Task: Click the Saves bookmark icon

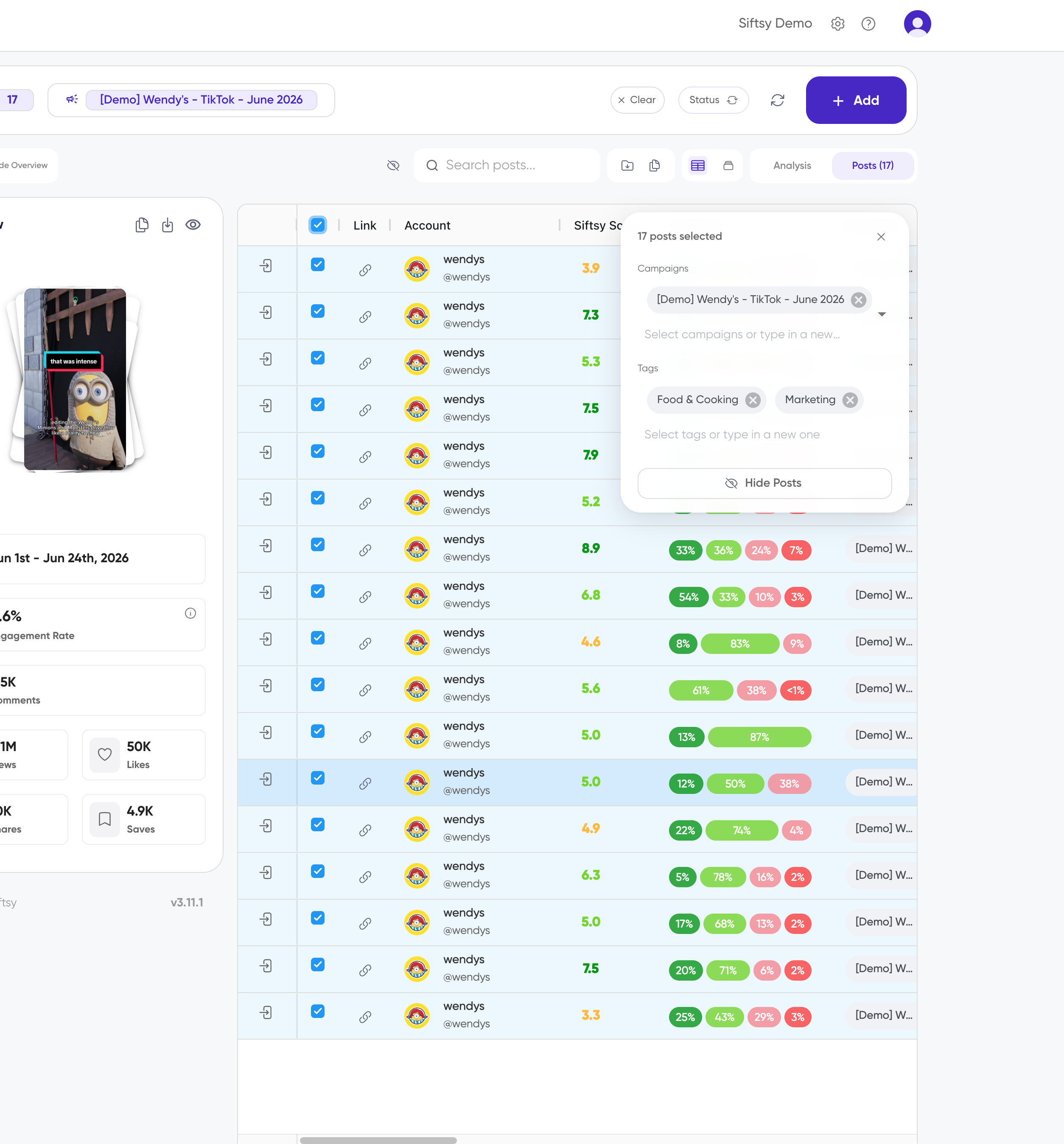Action: pos(105,818)
